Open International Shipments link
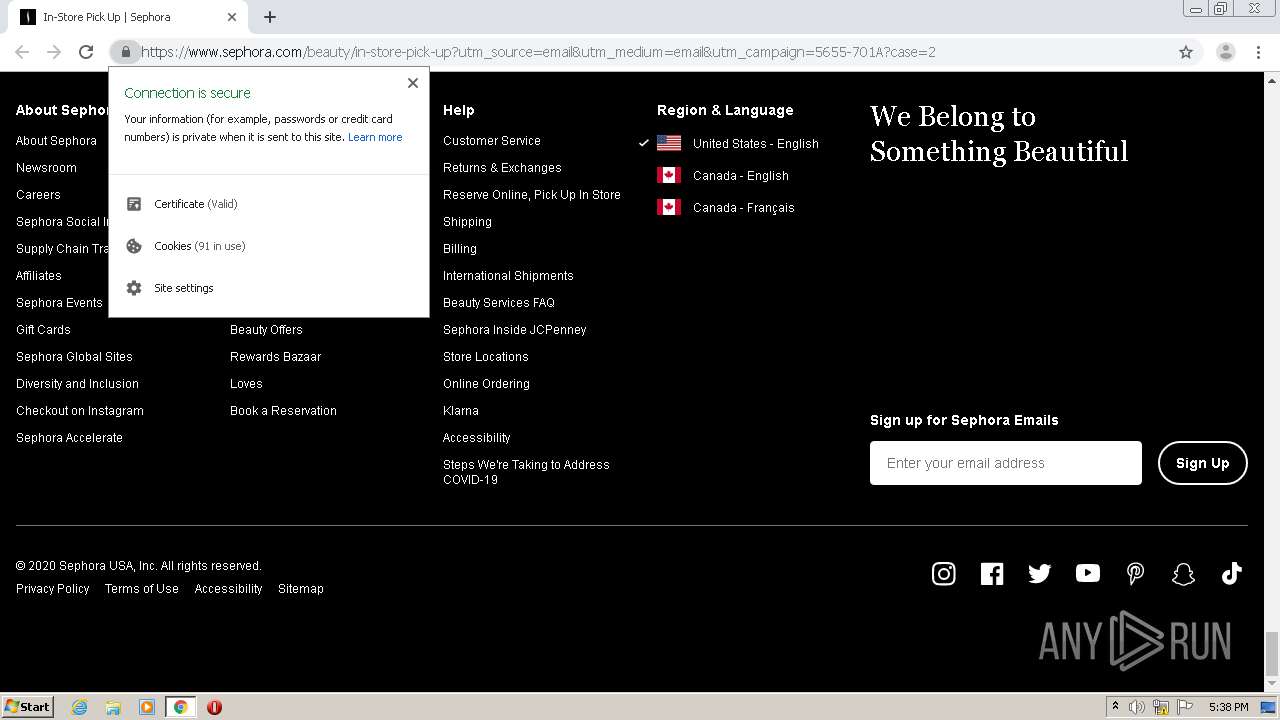Screen dimensions: 1280x720 click(x=508, y=276)
